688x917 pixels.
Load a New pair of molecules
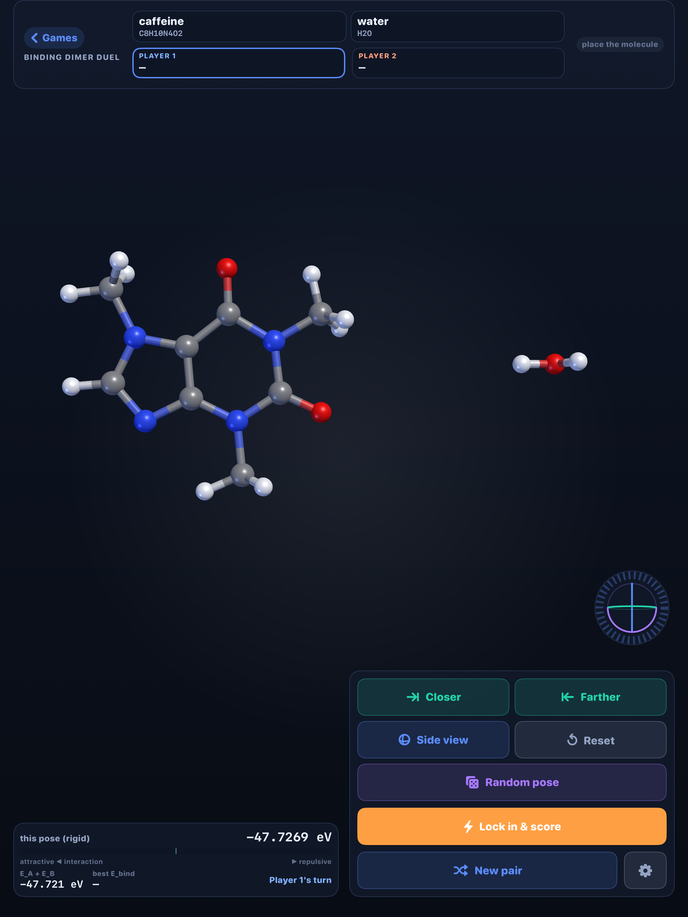[487, 870]
